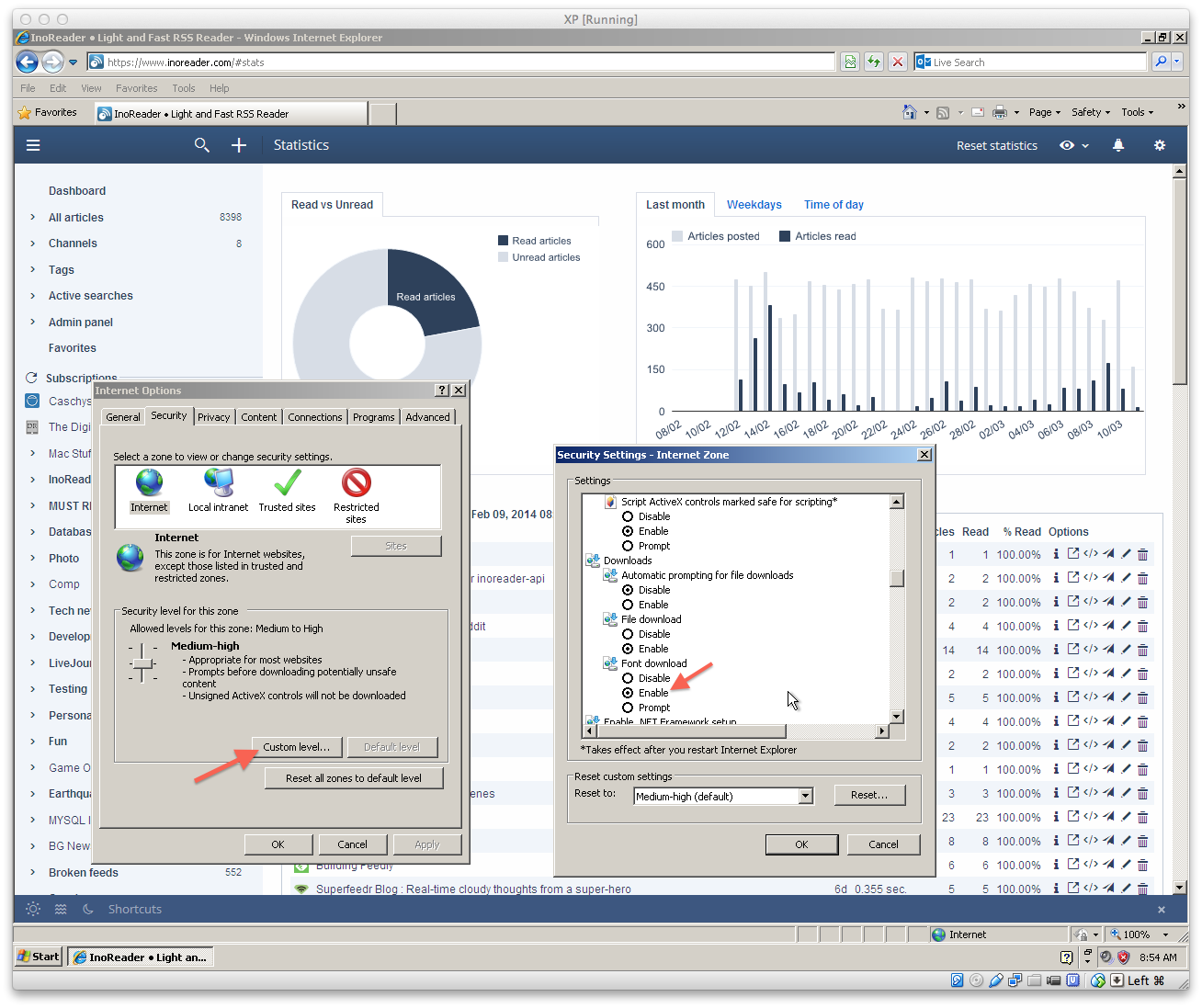
Task: Click the Custom level... button
Action: tap(296, 747)
